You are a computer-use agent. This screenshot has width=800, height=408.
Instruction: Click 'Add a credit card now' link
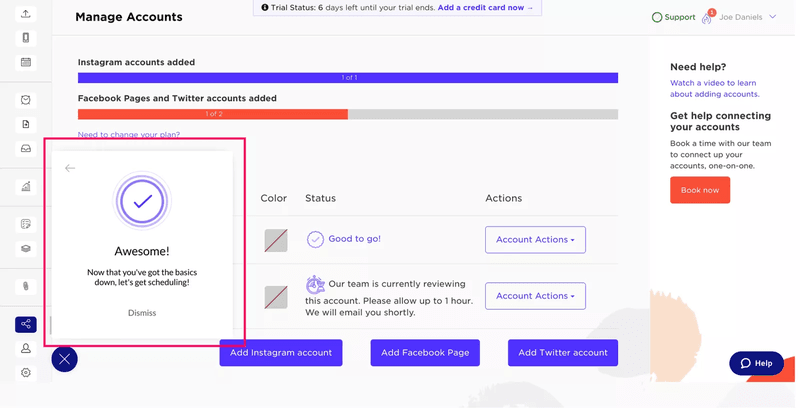coord(486,8)
